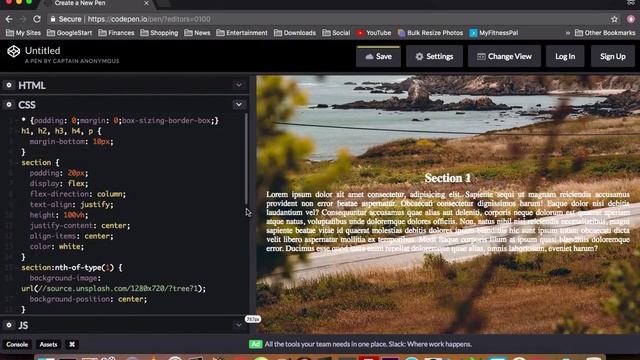Open Shopping bookmark folder
The width and height of the screenshot is (640, 360).
tap(159, 33)
